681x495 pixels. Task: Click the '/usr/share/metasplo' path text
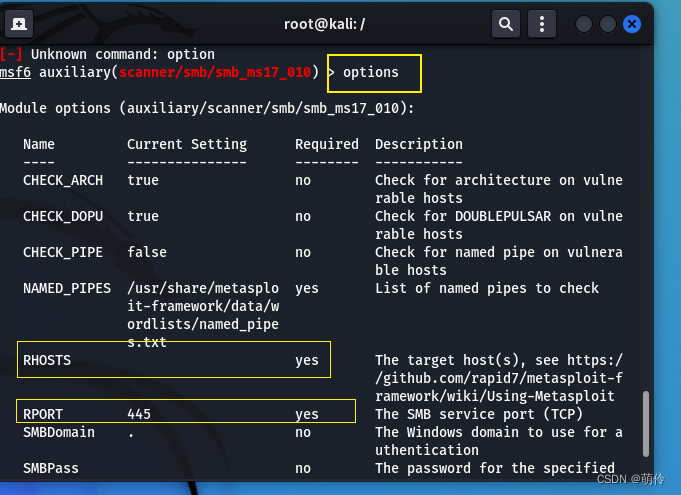(x=203, y=288)
